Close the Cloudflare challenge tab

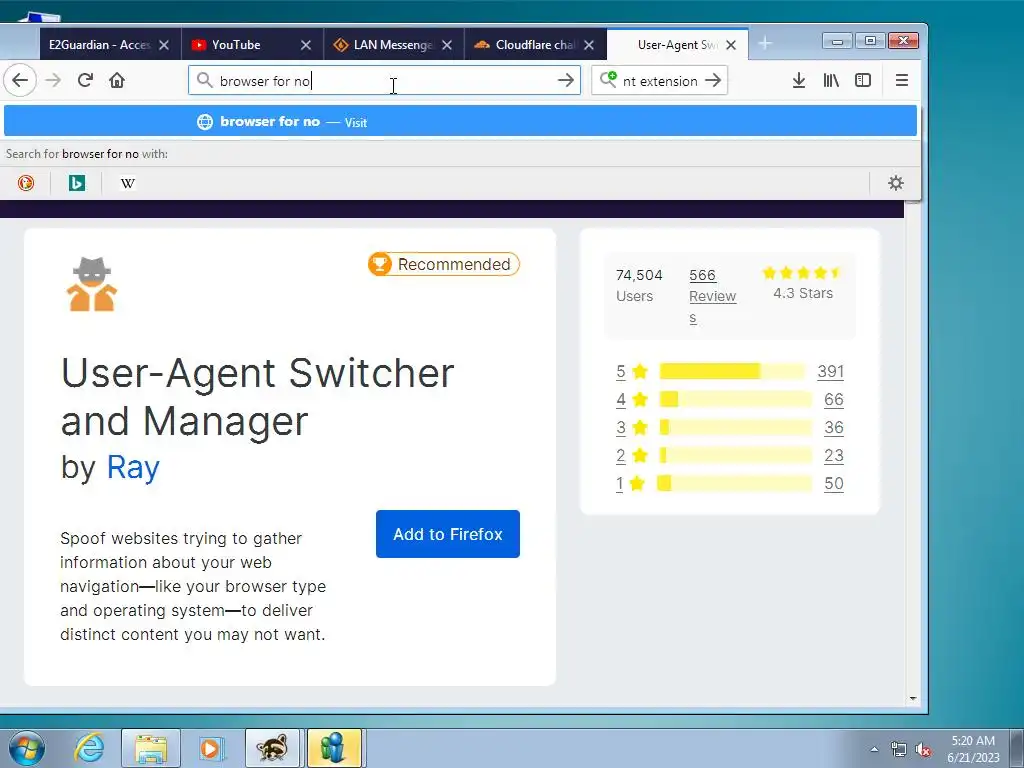[x=589, y=45]
